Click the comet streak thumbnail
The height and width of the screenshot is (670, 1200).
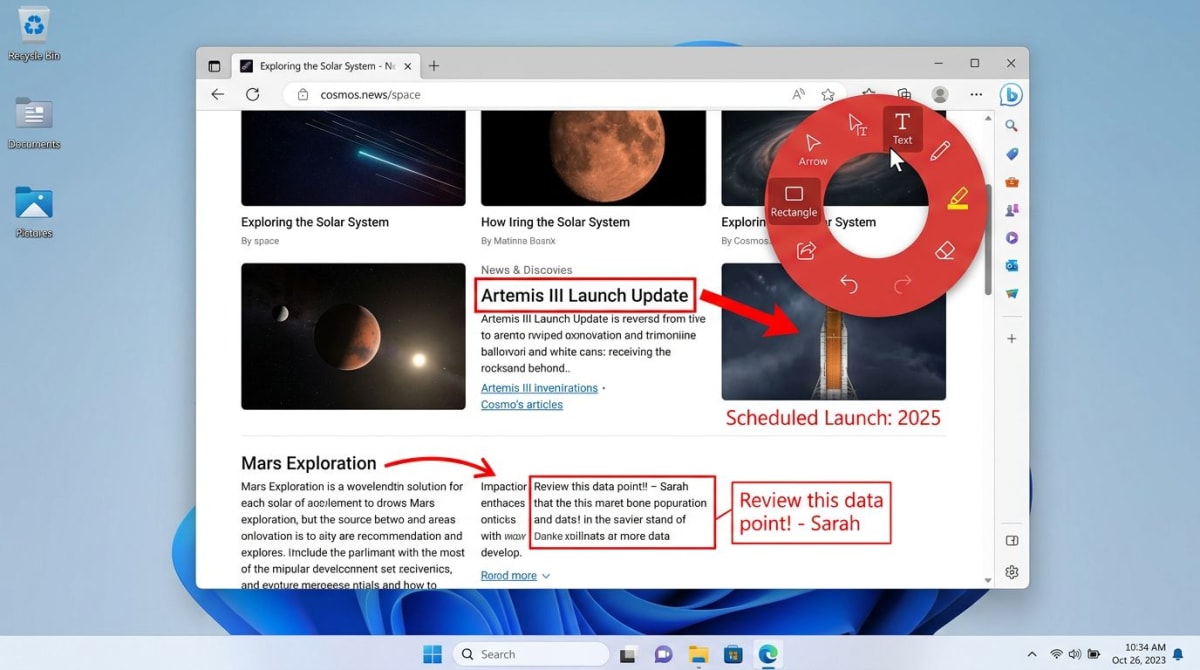pyautogui.click(x=353, y=158)
